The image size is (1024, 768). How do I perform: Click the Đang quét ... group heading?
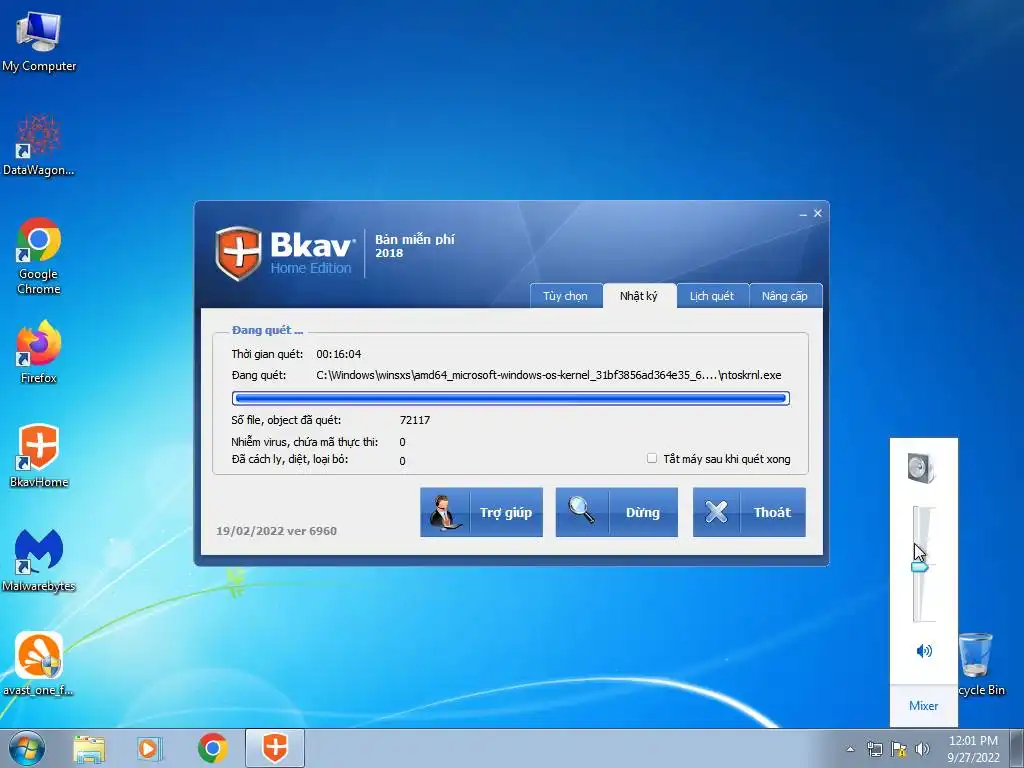pyautogui.click(x=267, y=330)
